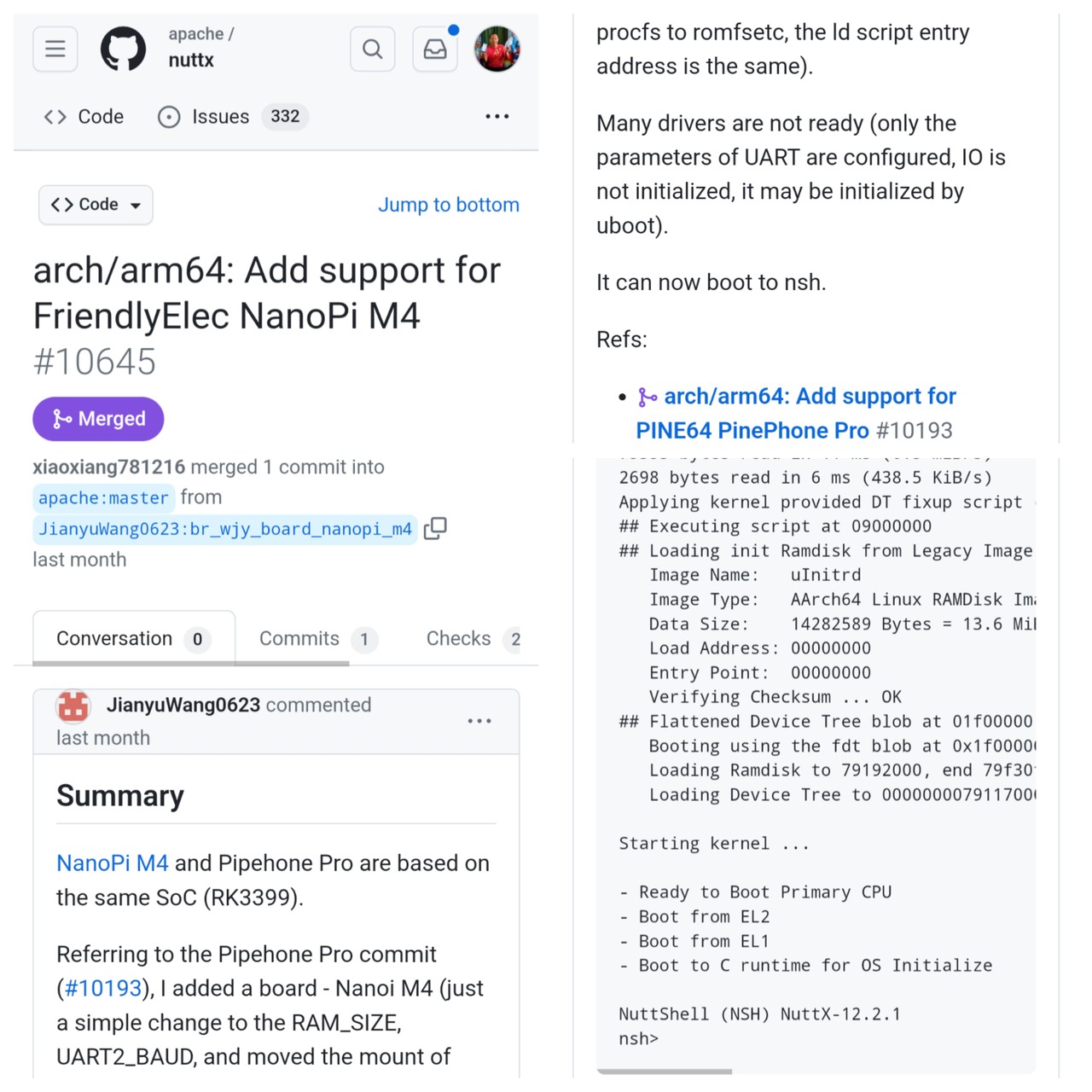Expand more repository tabs ellipsis
Viewport: 1092px width, 1092px height.
coord(497,116)
